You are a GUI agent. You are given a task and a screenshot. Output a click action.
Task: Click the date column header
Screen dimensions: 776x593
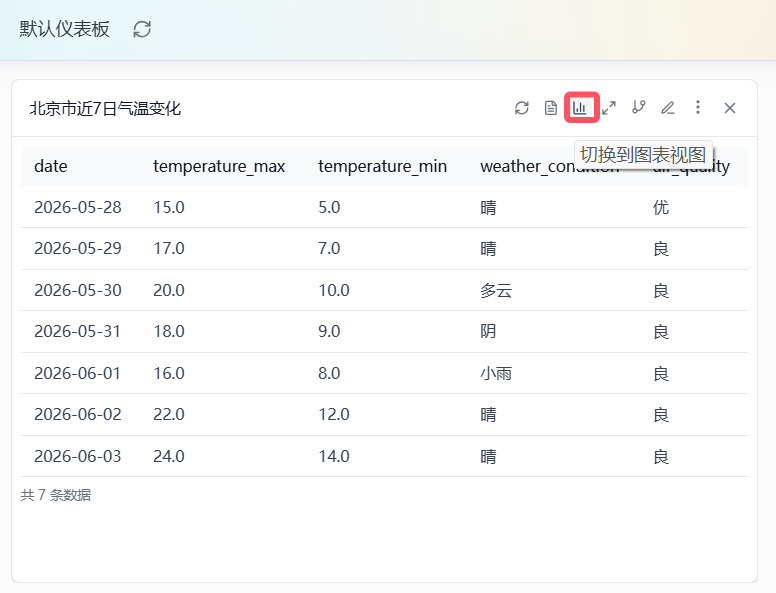[x=51, y=166]
